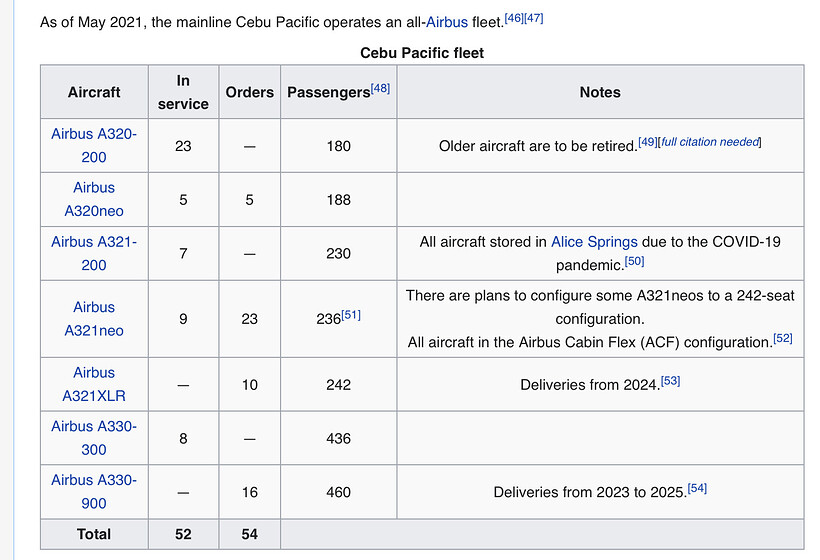Open the Airbus A321neo article

(x=94, y=318)
